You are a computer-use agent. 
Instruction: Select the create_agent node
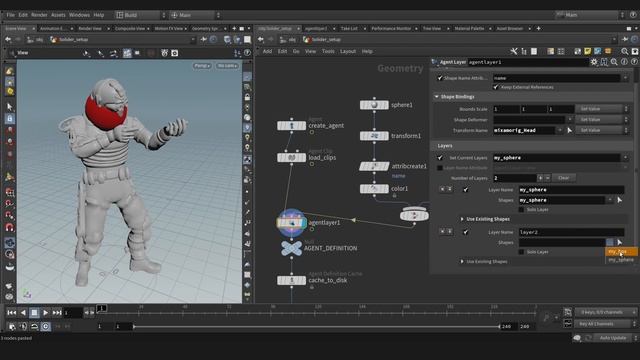[291, 126]
